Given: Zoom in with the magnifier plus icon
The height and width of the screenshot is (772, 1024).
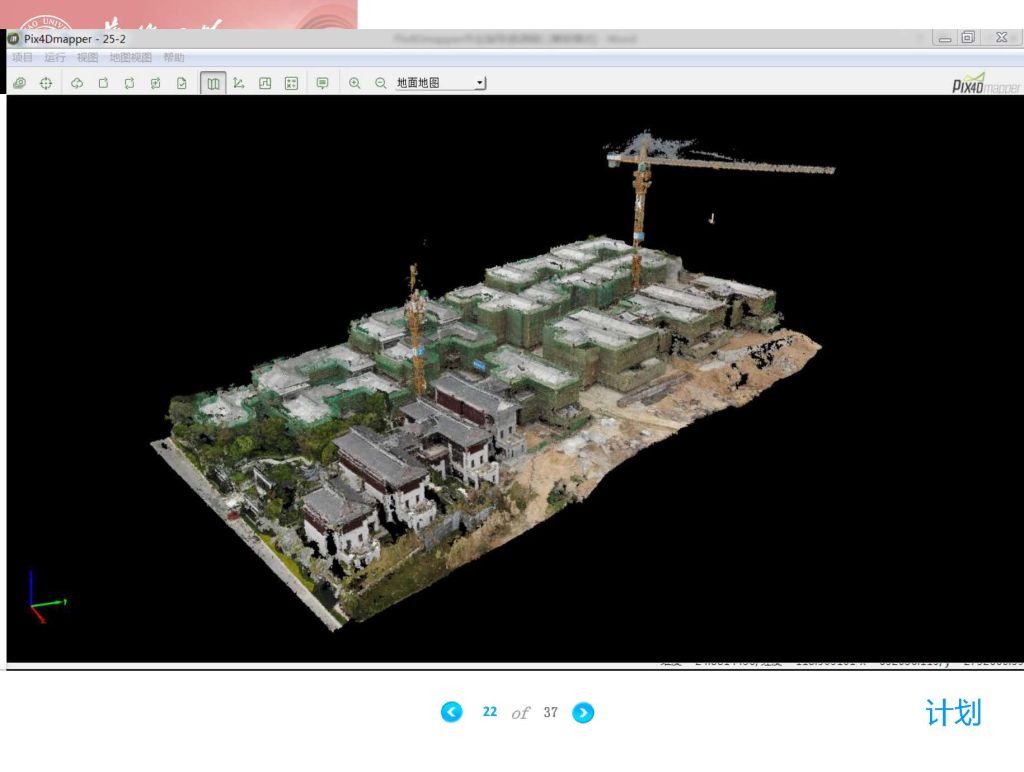Looking at the screenshot, I should coord(354,83).
